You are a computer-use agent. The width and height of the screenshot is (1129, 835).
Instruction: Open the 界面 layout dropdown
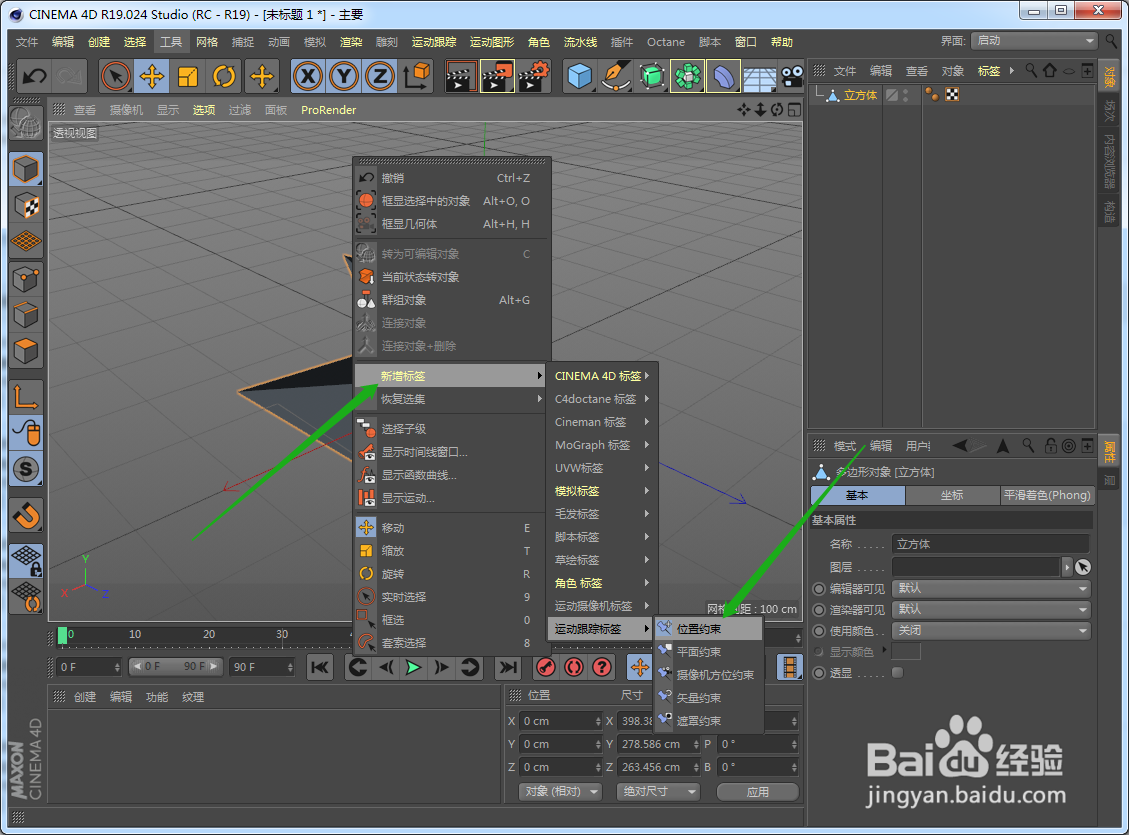(x=1033, y=41)
